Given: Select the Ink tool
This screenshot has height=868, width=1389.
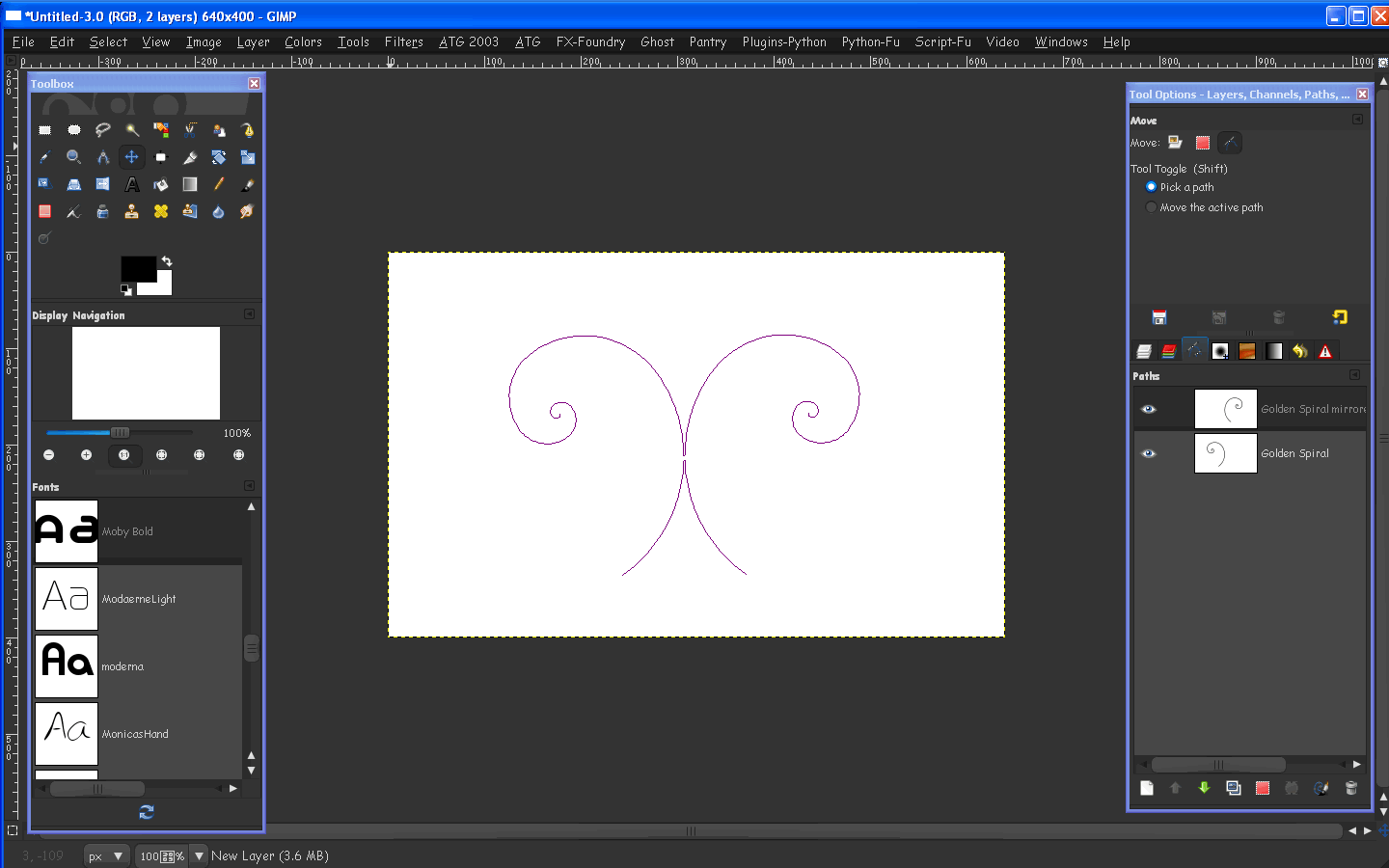Looking at the screenshot, I should [102, 210].
